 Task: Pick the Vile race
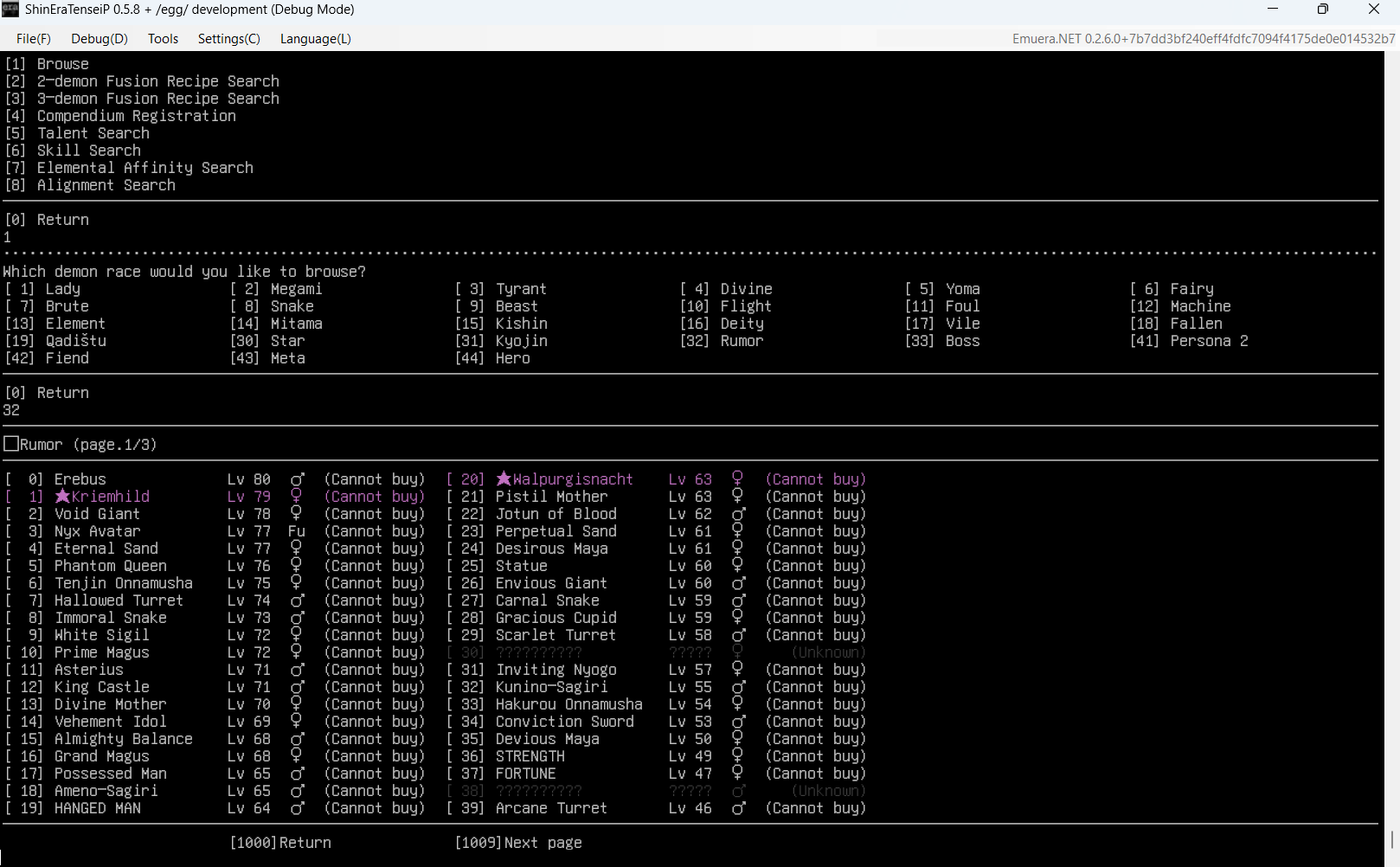click(x=942, y=324)
